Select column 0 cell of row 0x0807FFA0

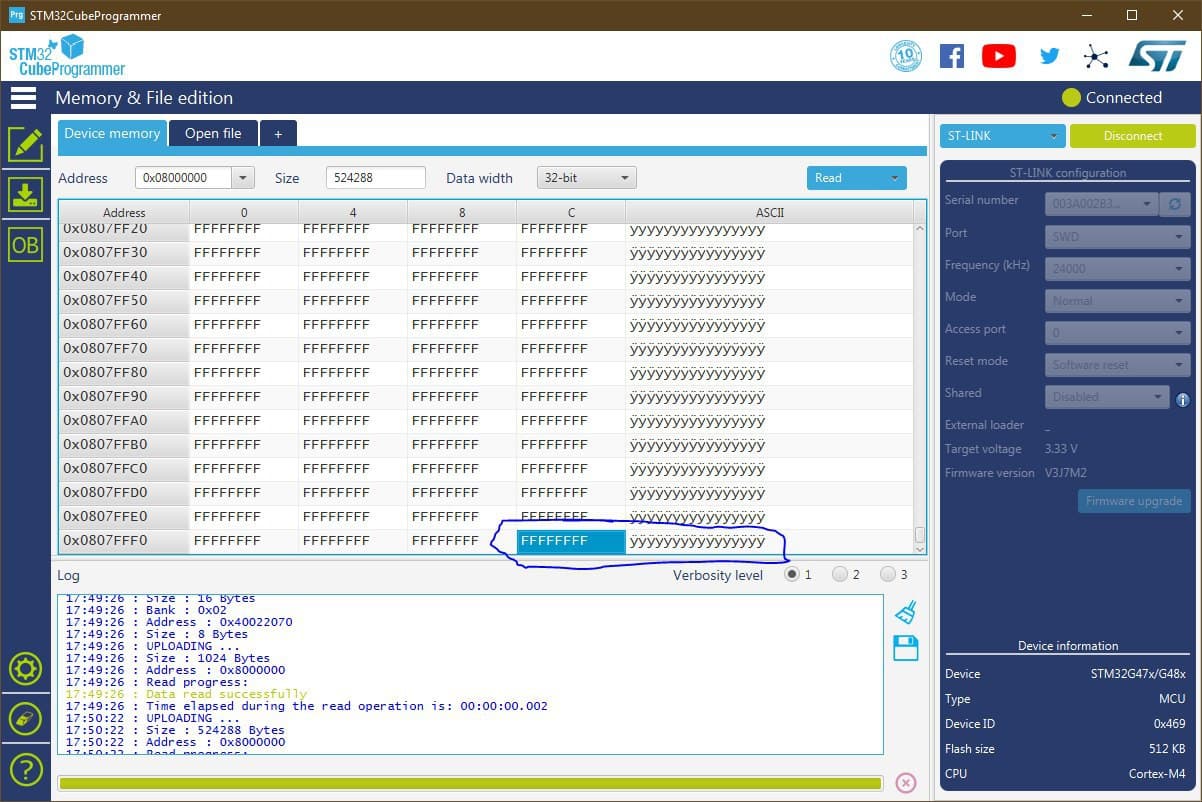244,420
